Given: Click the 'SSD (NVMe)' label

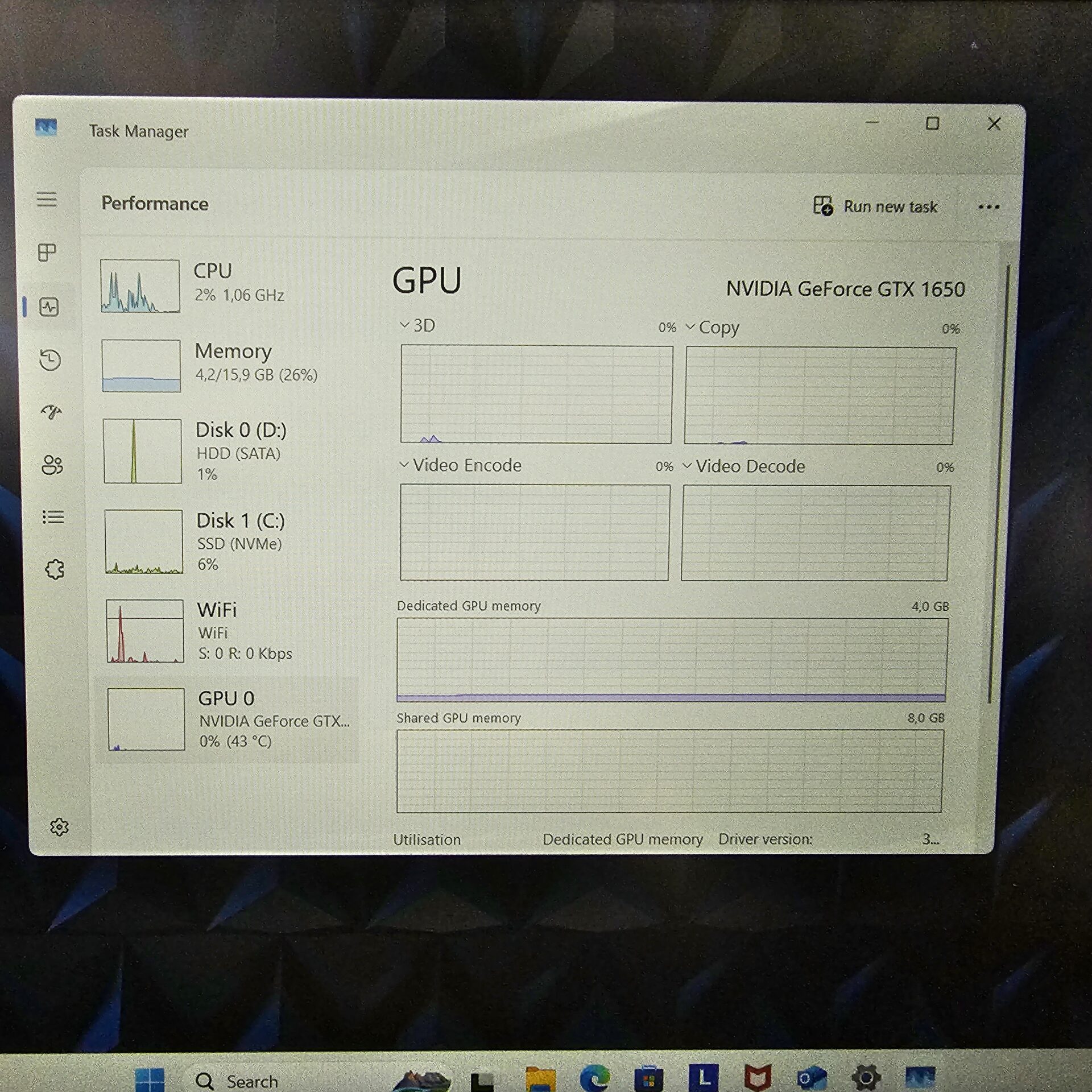Looking at the screenshot, I should pyautogui.click(x=239, y=544).
